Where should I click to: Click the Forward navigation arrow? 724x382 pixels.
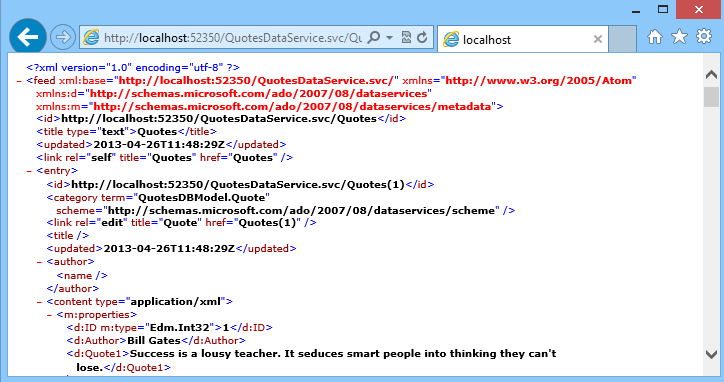click(63, 37)
